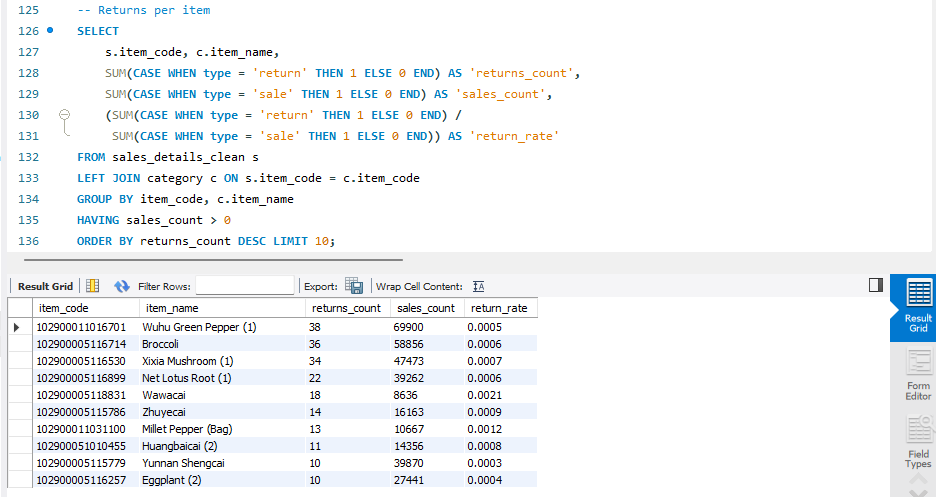This screenshot has width=936, height=497.
Task: Collapse the code fold at line 130
Action: [x=64, y=115]
